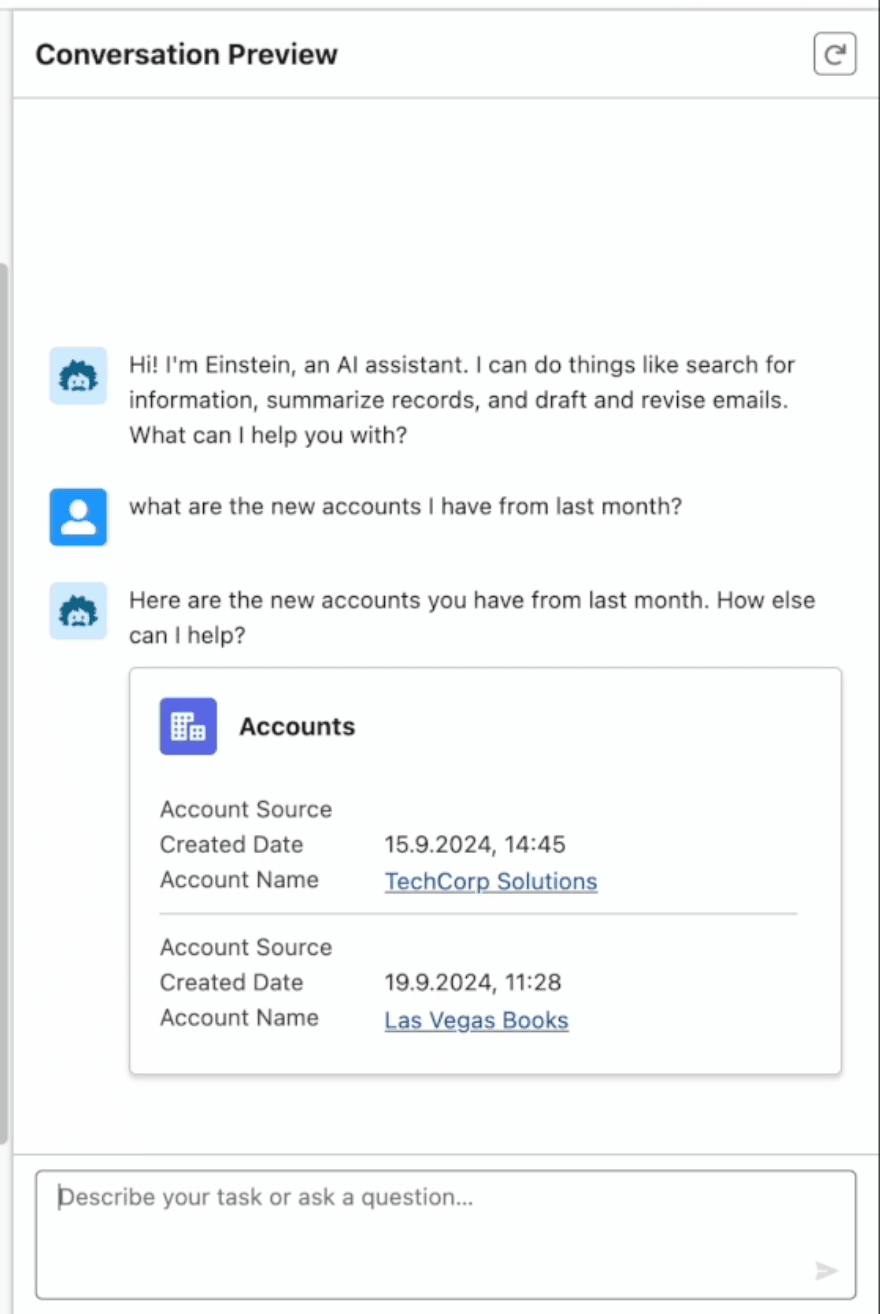Select the user's question about new accounts

tap(405, 506)
